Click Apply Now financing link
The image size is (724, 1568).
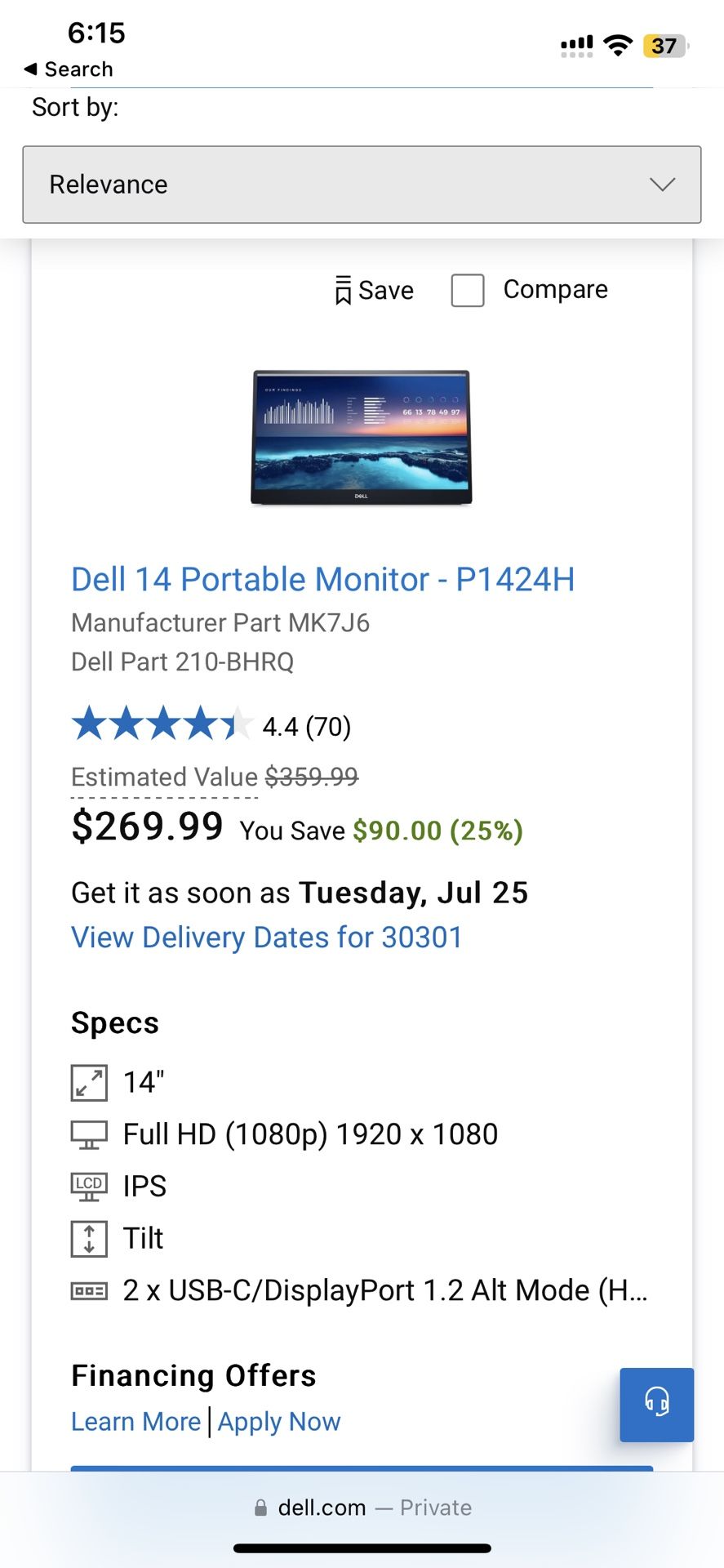point(279,1422)
